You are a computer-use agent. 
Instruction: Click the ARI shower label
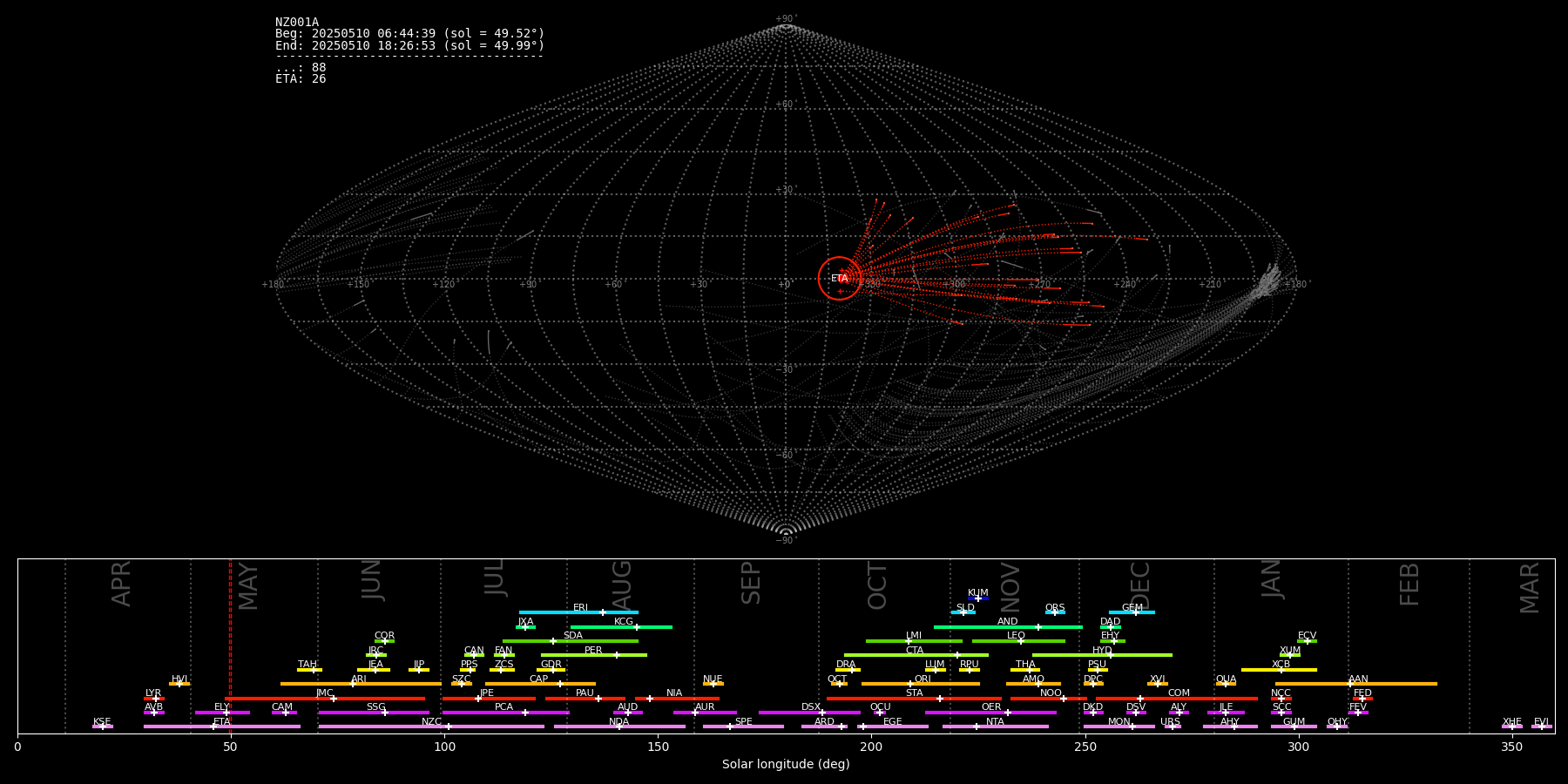(x=359, y=679)
